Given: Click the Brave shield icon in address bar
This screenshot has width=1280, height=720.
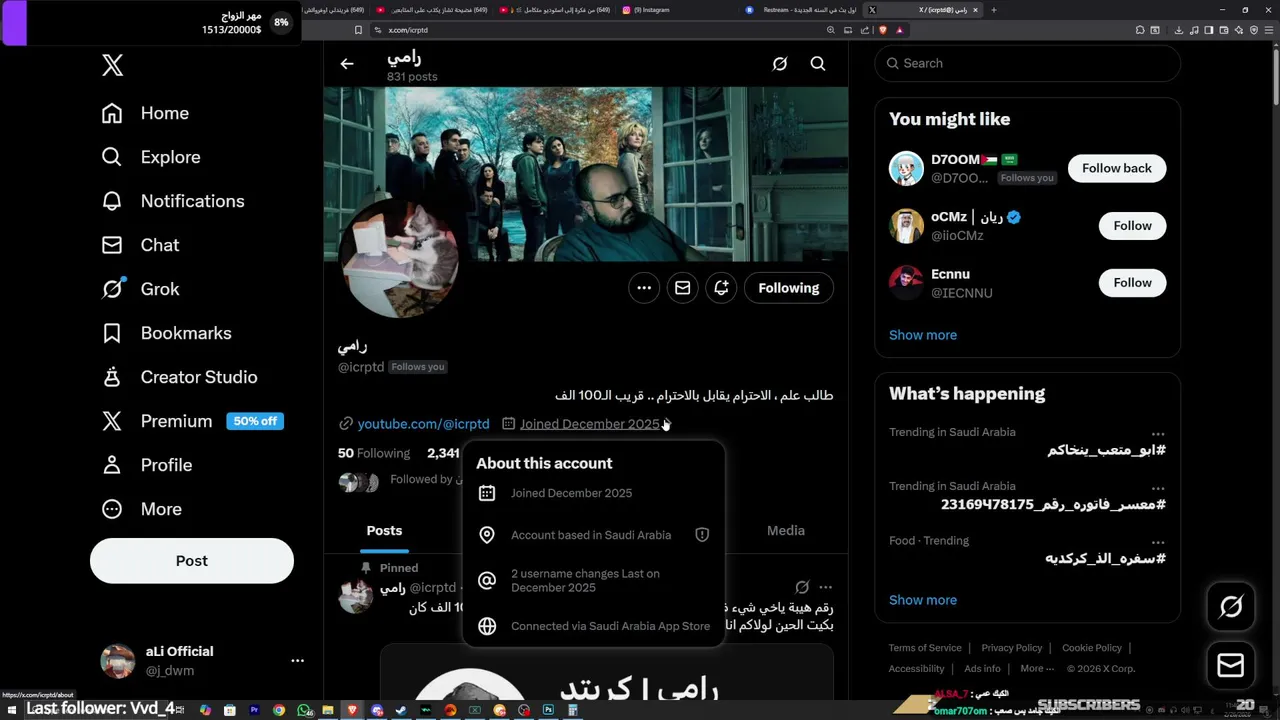Looking at the screenshot, I should point(883,30).
